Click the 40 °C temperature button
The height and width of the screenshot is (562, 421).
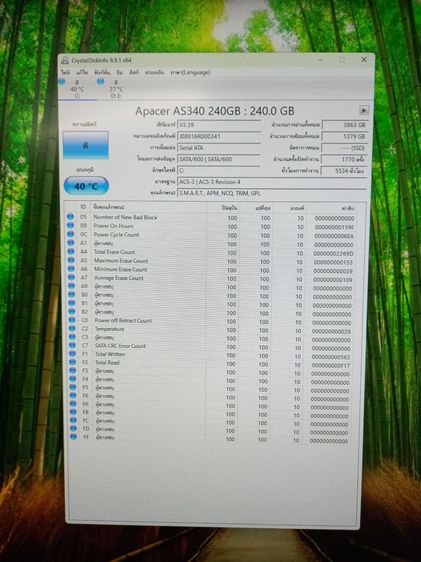click(86, 186)
